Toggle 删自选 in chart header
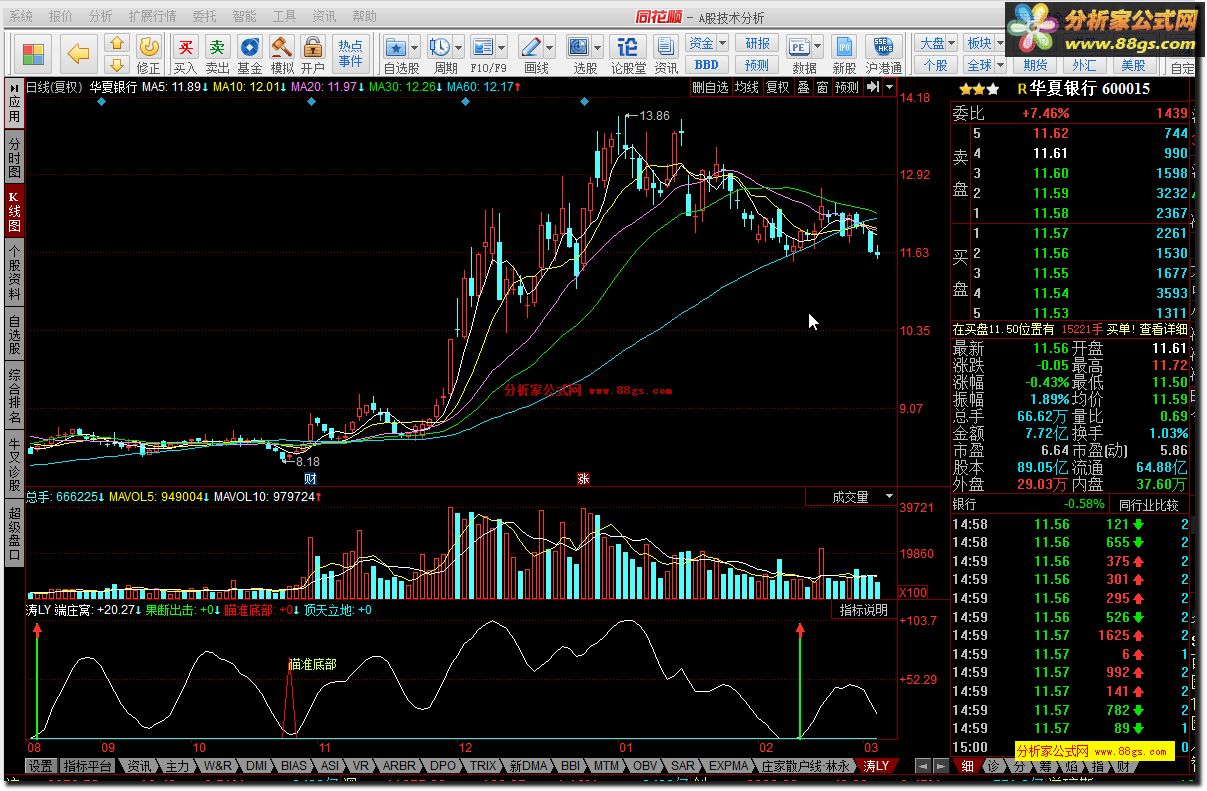 (711, 87)
